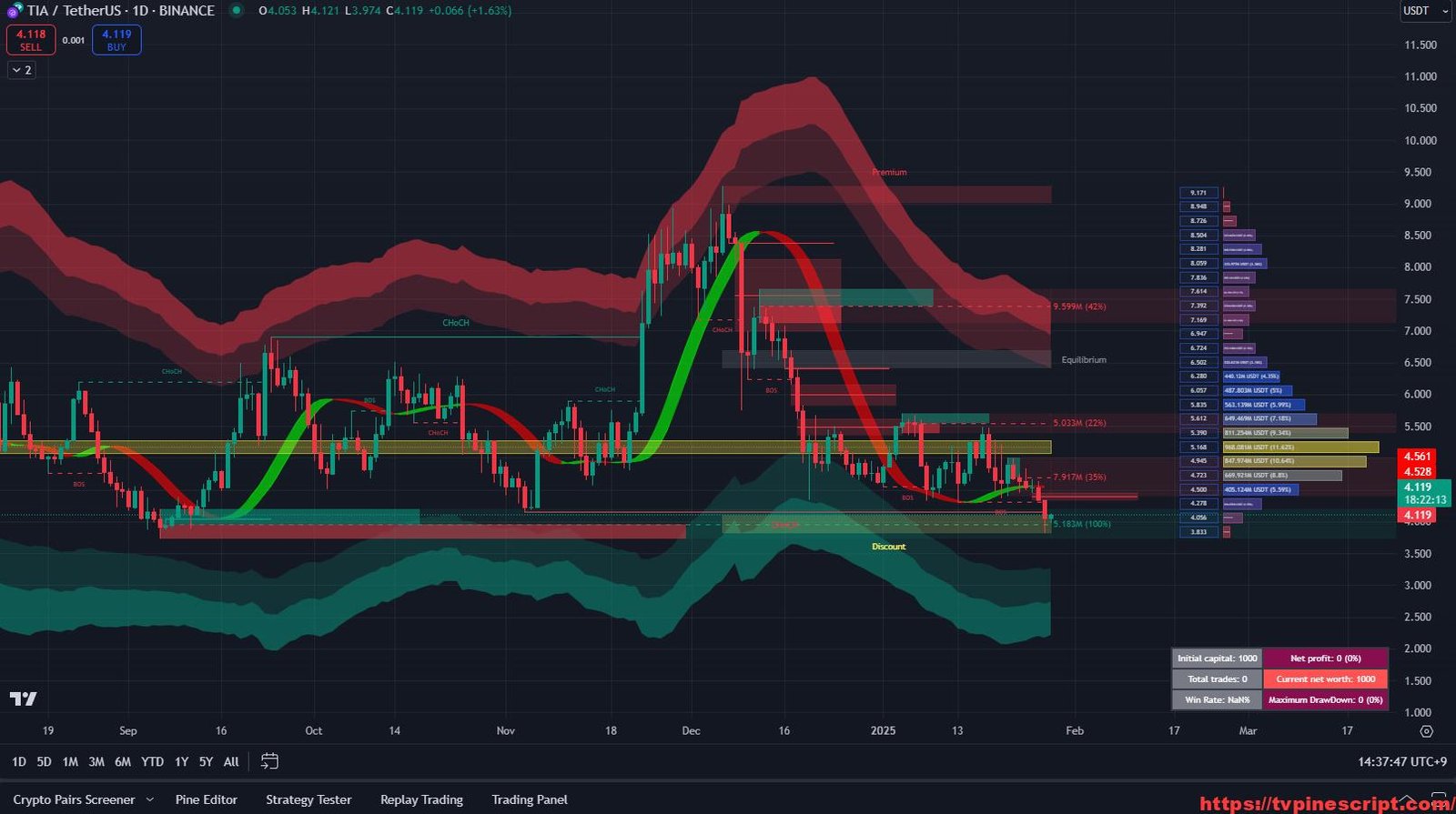
Task: Click the 14:37:47 UTC+9 timezone clock
Action: tap(1401, 762)
